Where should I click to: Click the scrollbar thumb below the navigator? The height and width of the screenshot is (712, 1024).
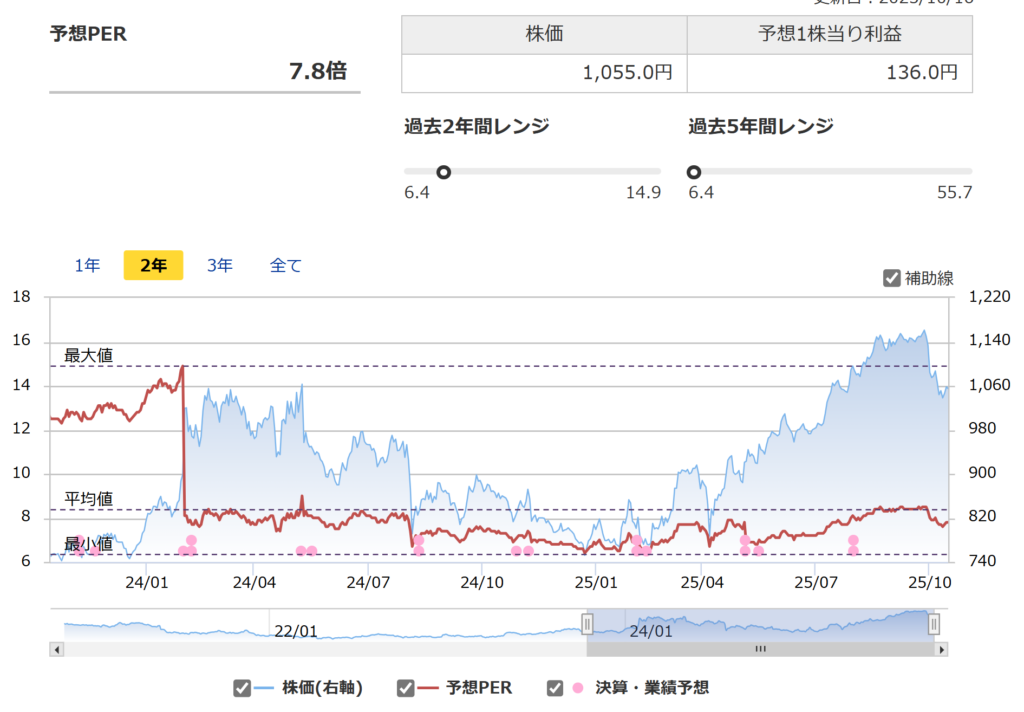[x=760, y=649]
